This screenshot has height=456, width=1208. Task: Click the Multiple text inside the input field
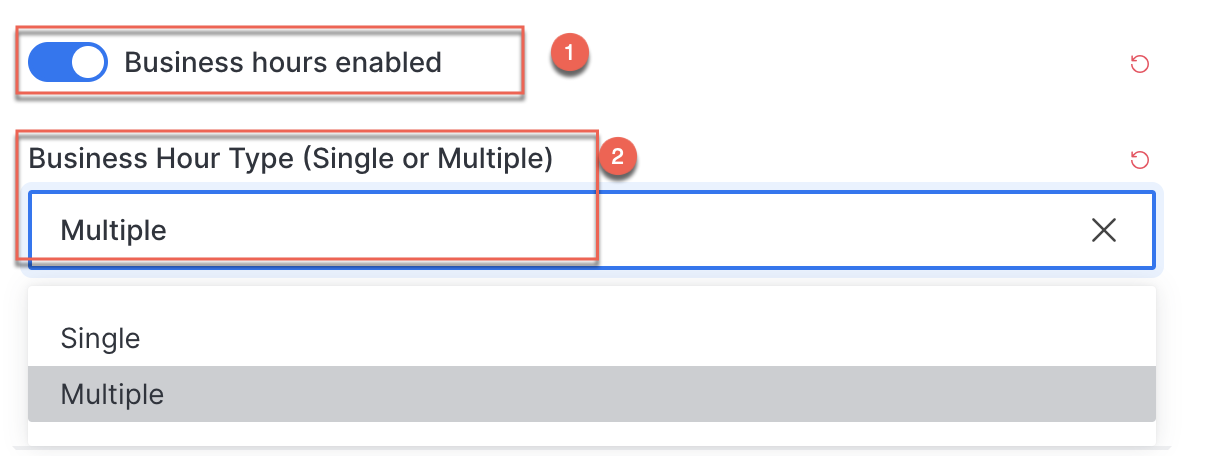point(113,231)
